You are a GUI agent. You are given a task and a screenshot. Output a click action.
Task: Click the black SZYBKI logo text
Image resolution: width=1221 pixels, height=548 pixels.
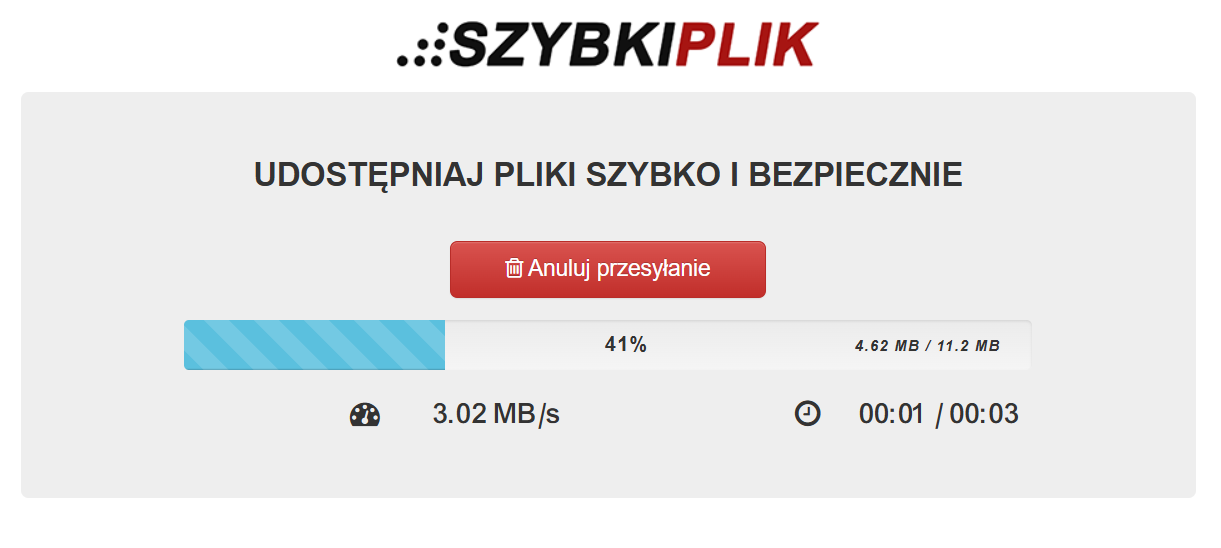562,44
